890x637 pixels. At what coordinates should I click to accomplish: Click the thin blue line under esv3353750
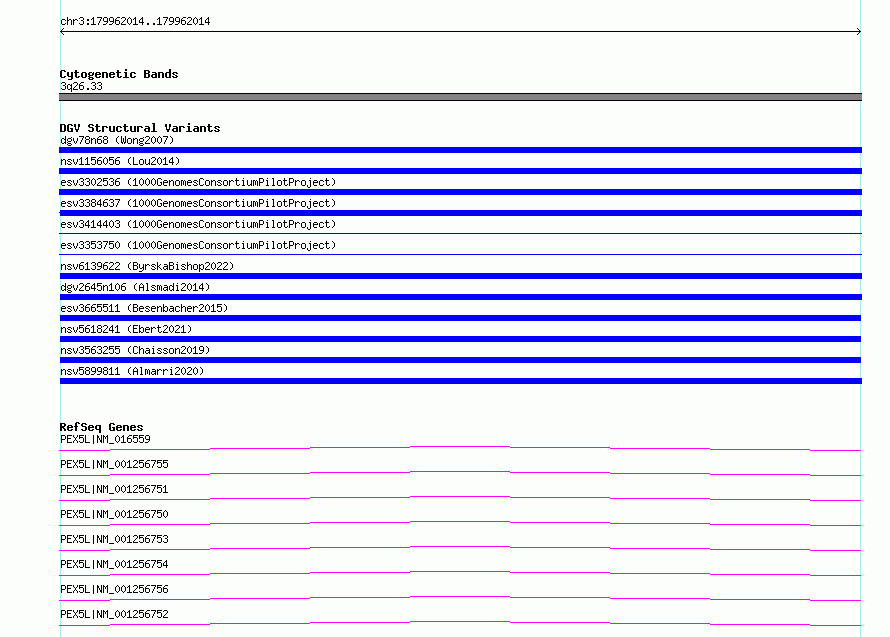tap(460, 254)
